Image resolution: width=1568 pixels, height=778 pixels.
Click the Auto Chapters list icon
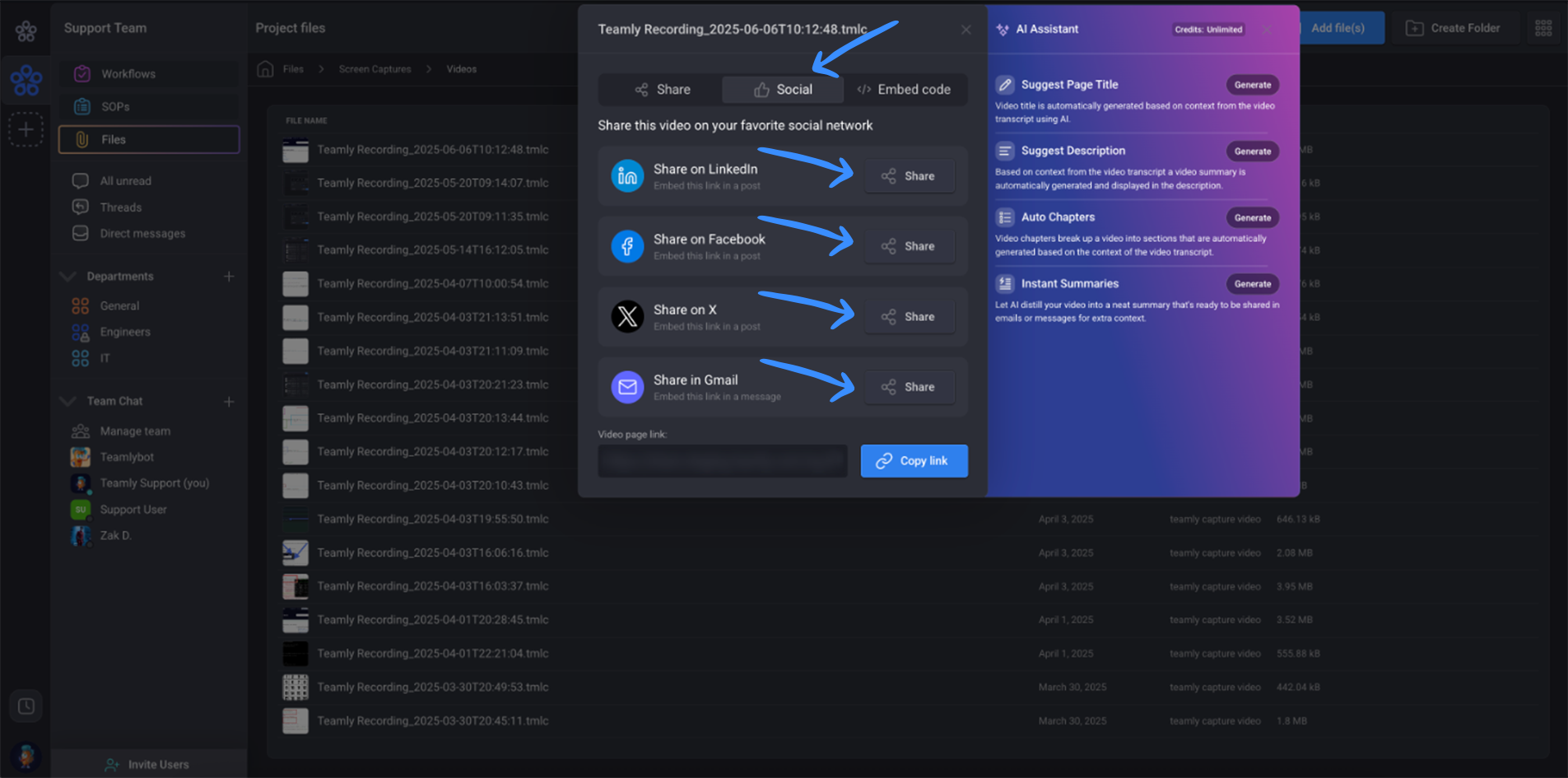tap(1005, 217)
